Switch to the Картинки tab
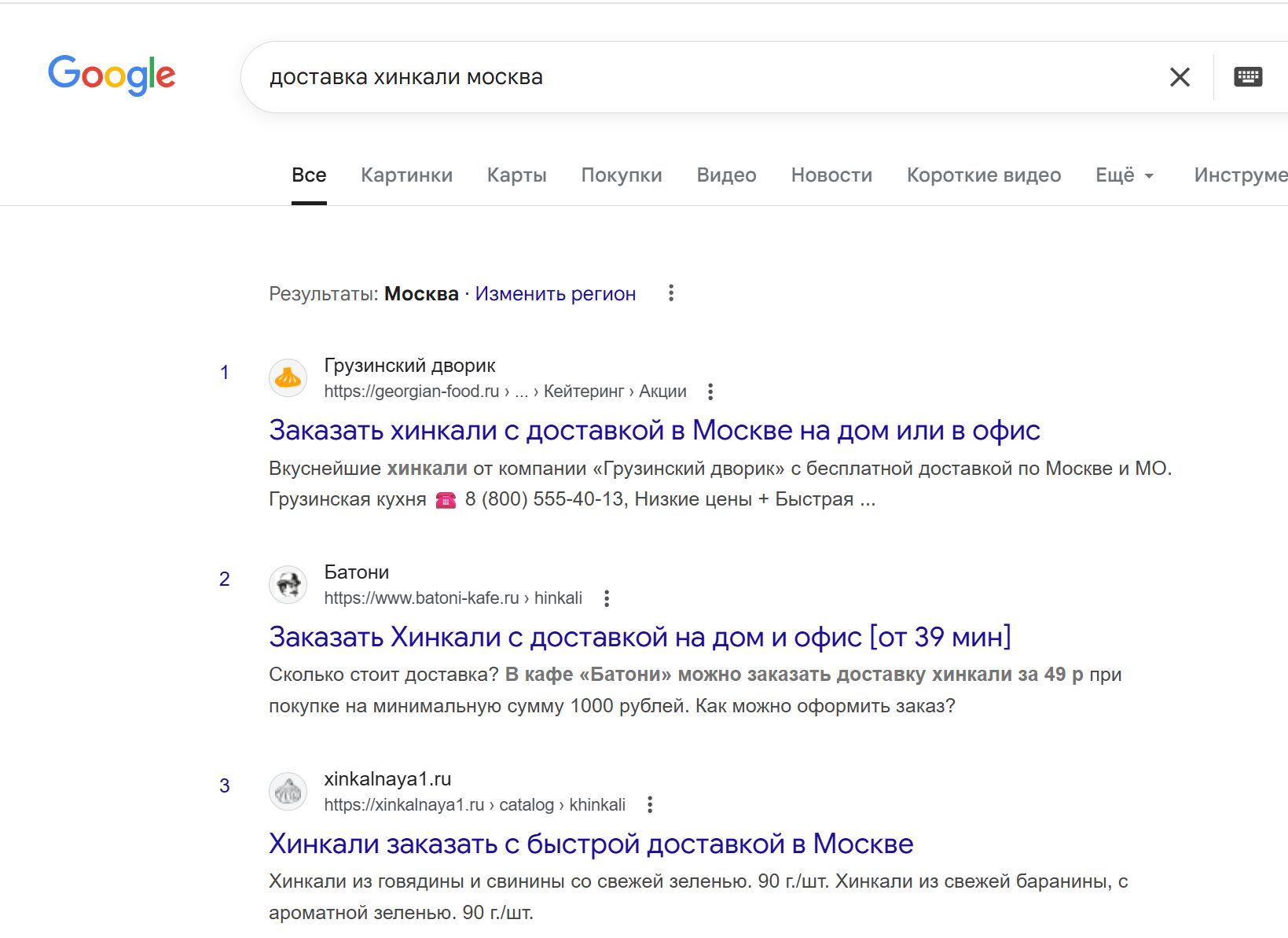 pyautogui.click(x=406, y=175)
